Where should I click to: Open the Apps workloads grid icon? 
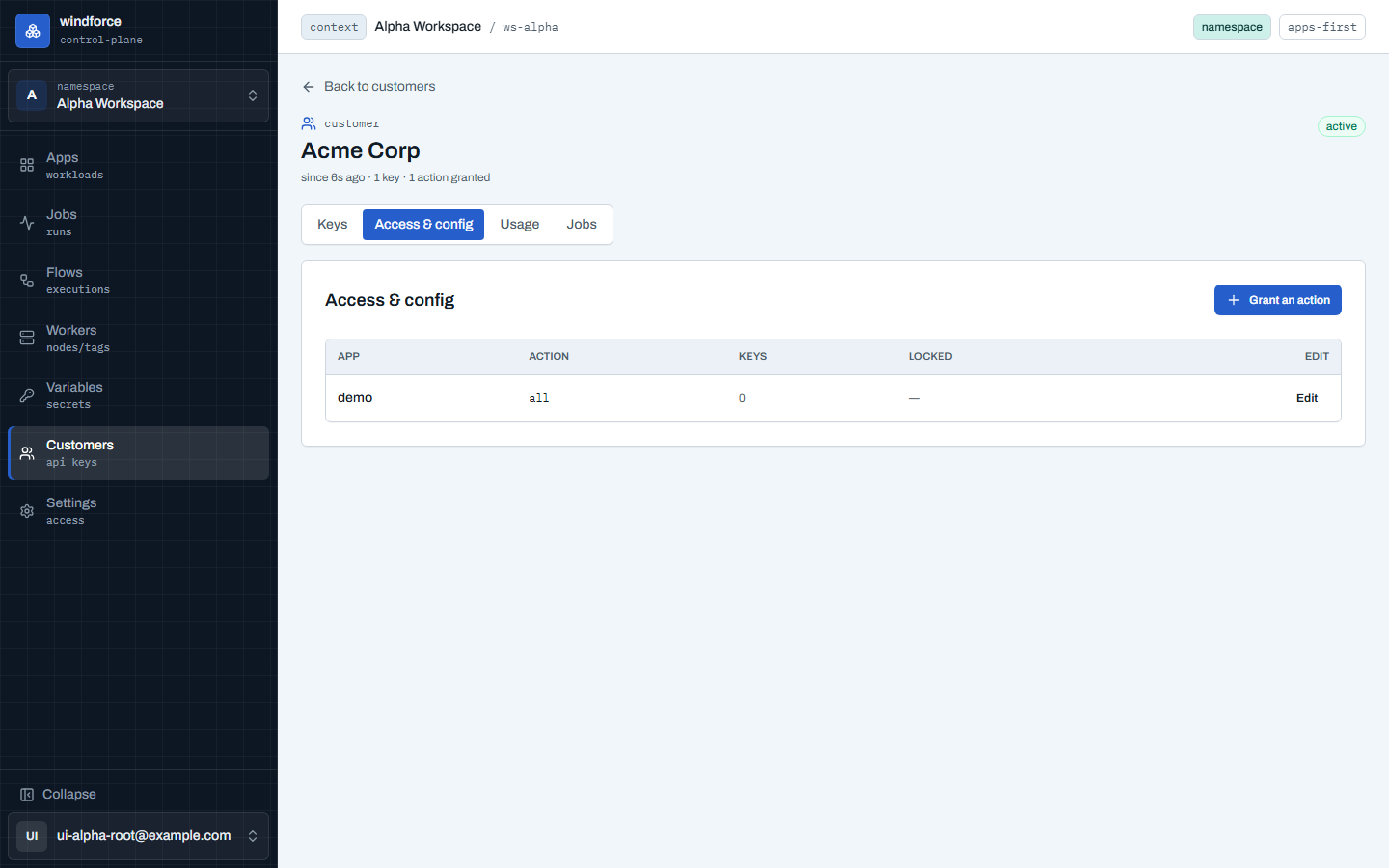pyautogui.click(x=27, y=165)
